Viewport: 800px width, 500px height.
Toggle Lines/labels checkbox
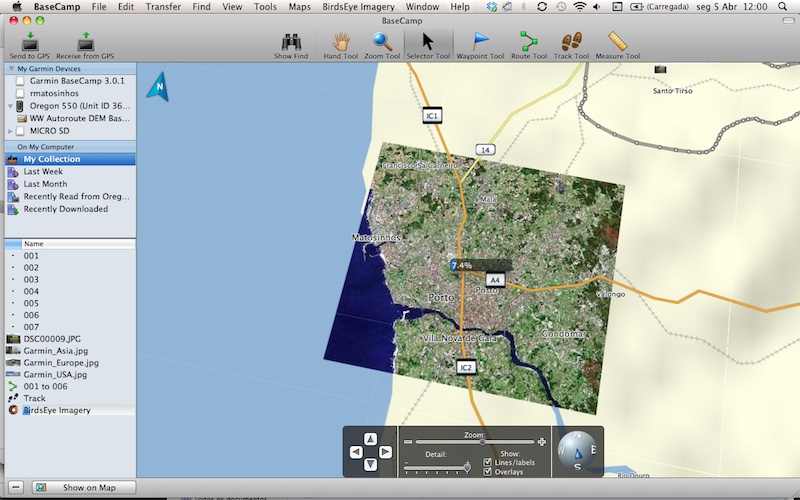point(487,462)
